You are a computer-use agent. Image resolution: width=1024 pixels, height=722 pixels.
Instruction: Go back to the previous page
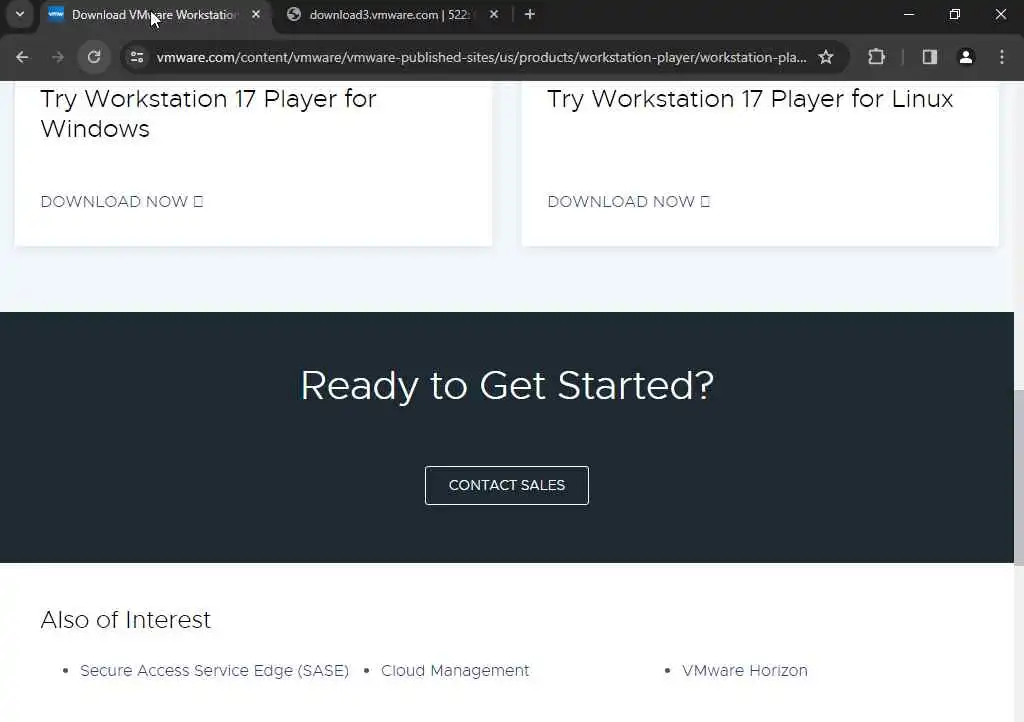(x=22, y=57)
